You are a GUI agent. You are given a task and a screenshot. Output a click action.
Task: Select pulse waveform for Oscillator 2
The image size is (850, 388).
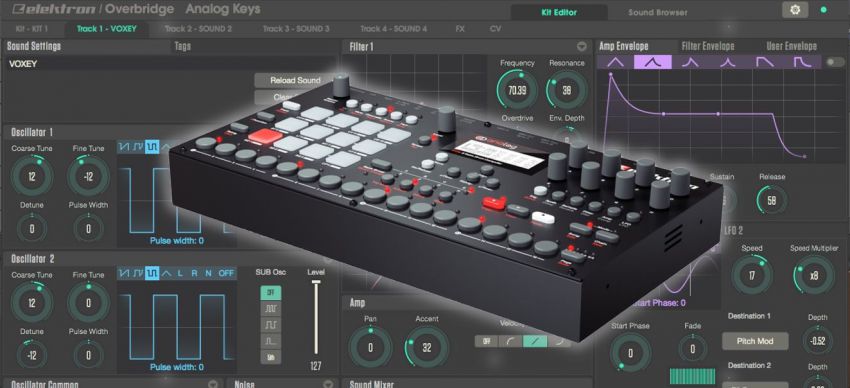tap(152, 273)
